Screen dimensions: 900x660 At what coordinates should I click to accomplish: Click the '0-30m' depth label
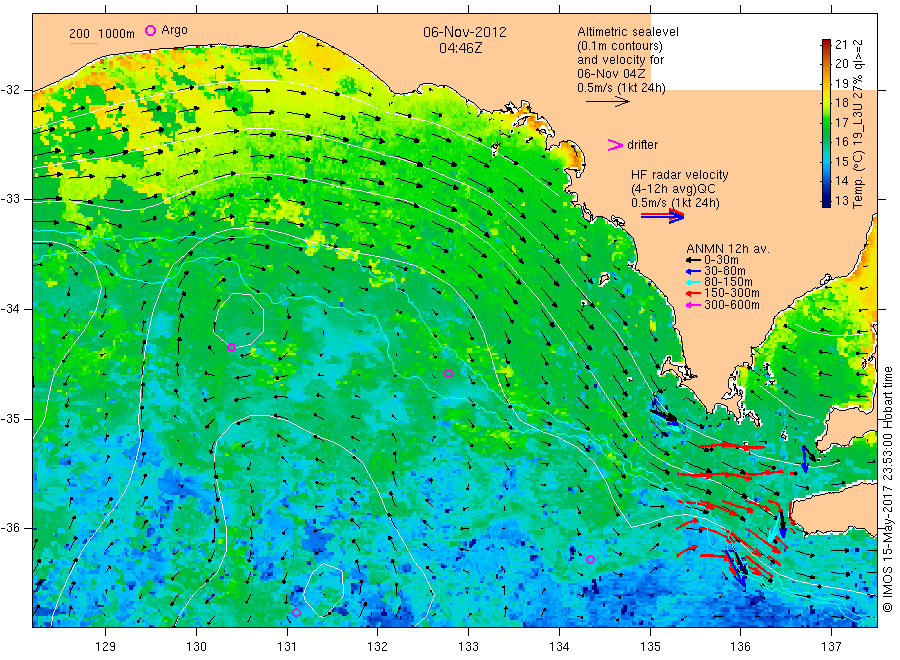721,260
